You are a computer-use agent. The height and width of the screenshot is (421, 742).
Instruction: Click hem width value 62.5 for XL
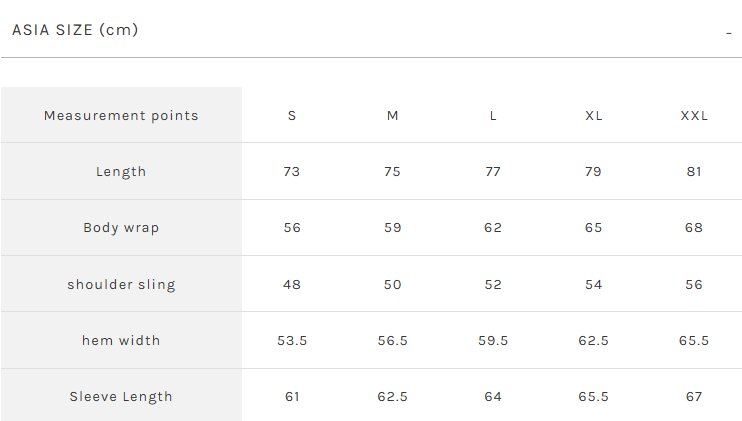point(594,341)
